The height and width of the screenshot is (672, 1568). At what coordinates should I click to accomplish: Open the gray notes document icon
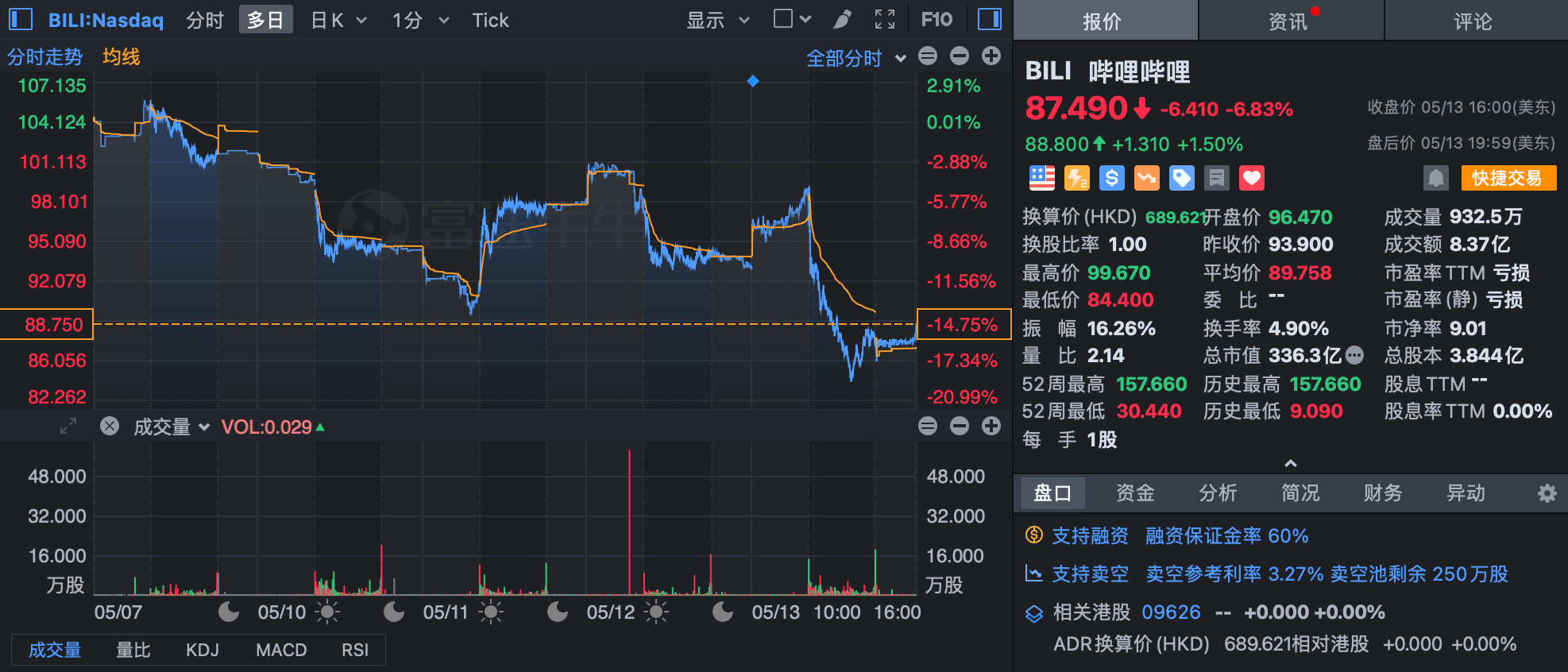pyautogui.click(x=1217, y=178)
